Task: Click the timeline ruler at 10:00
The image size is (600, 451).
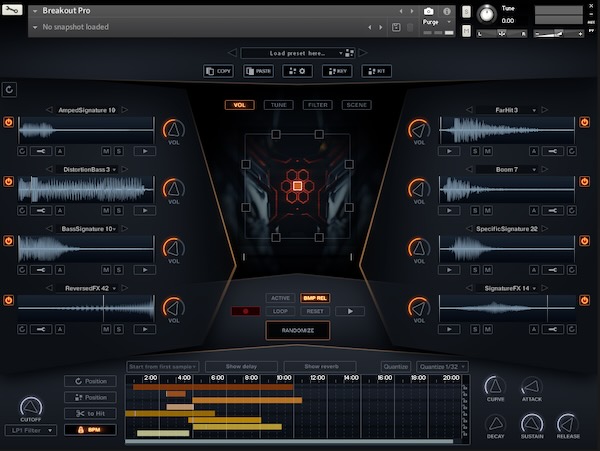Action: coord(284,378)
